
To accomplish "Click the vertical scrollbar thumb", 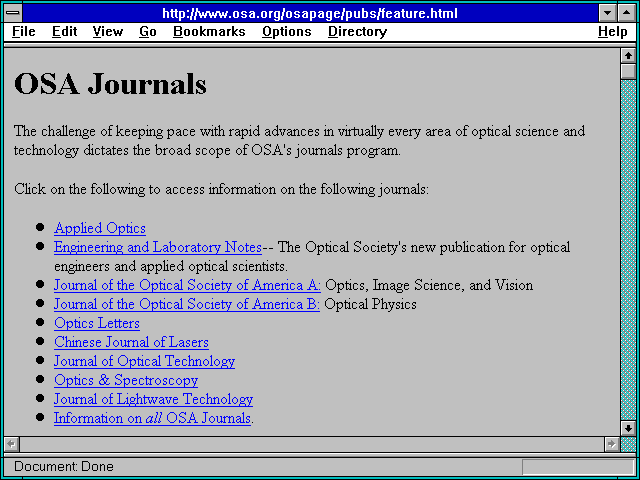I will (x=628, y=71).
